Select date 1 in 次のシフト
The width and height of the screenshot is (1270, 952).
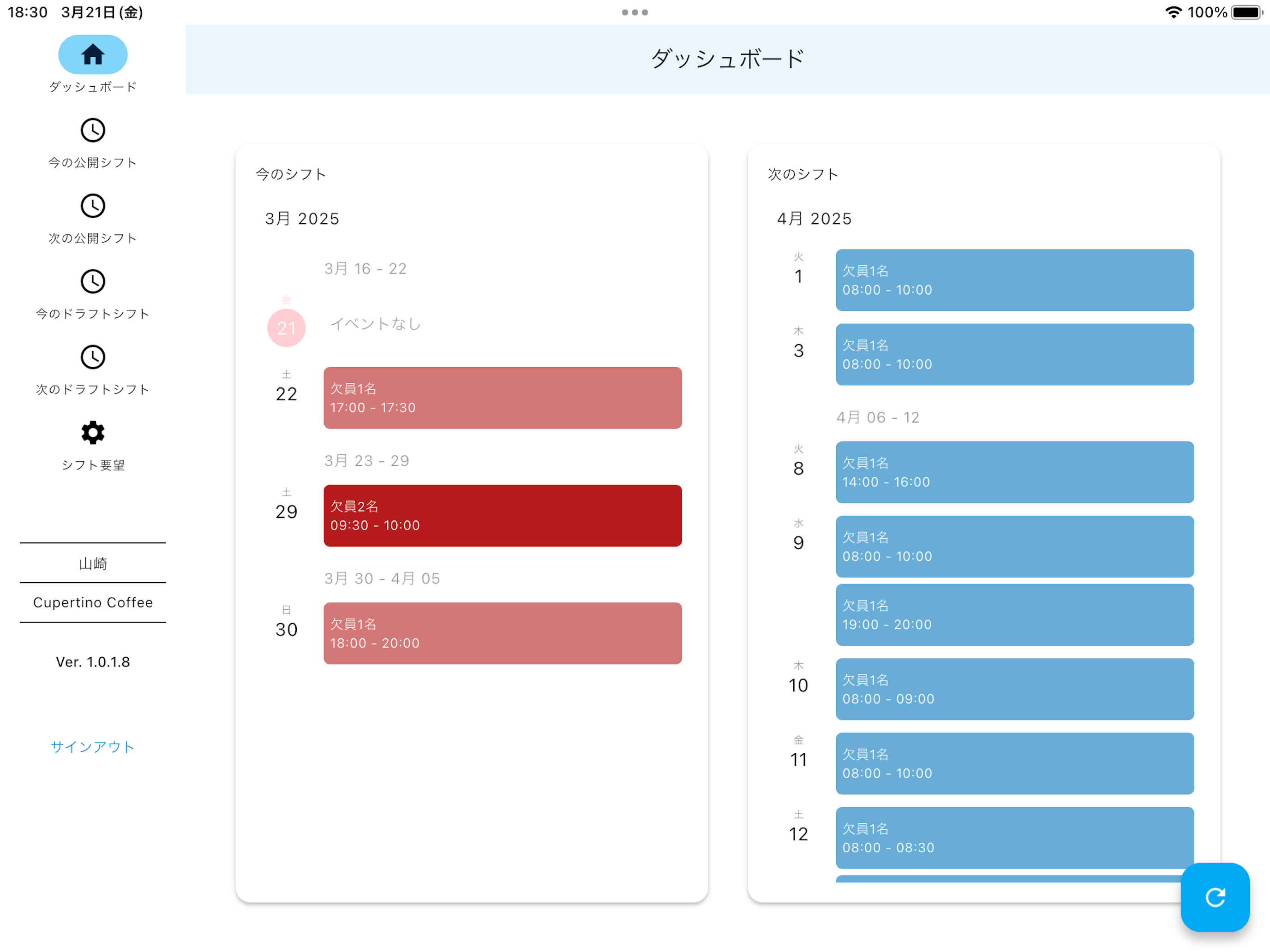pyautogui.click(x=798, y=276)
